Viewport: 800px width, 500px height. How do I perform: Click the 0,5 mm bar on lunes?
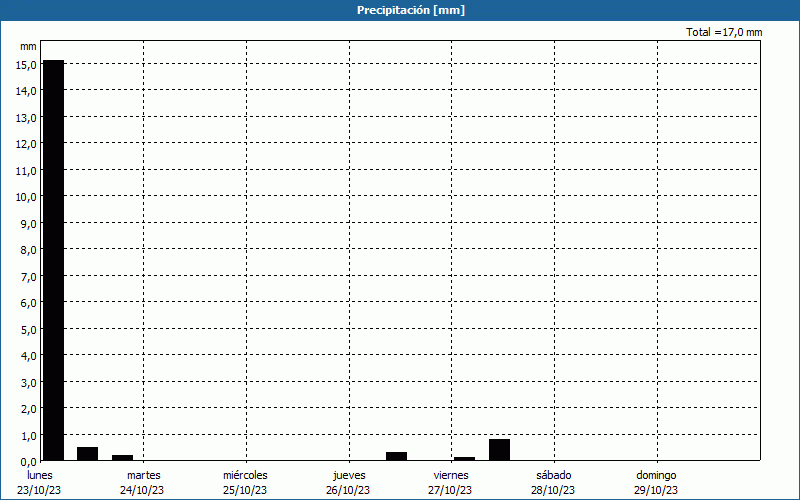88,454
